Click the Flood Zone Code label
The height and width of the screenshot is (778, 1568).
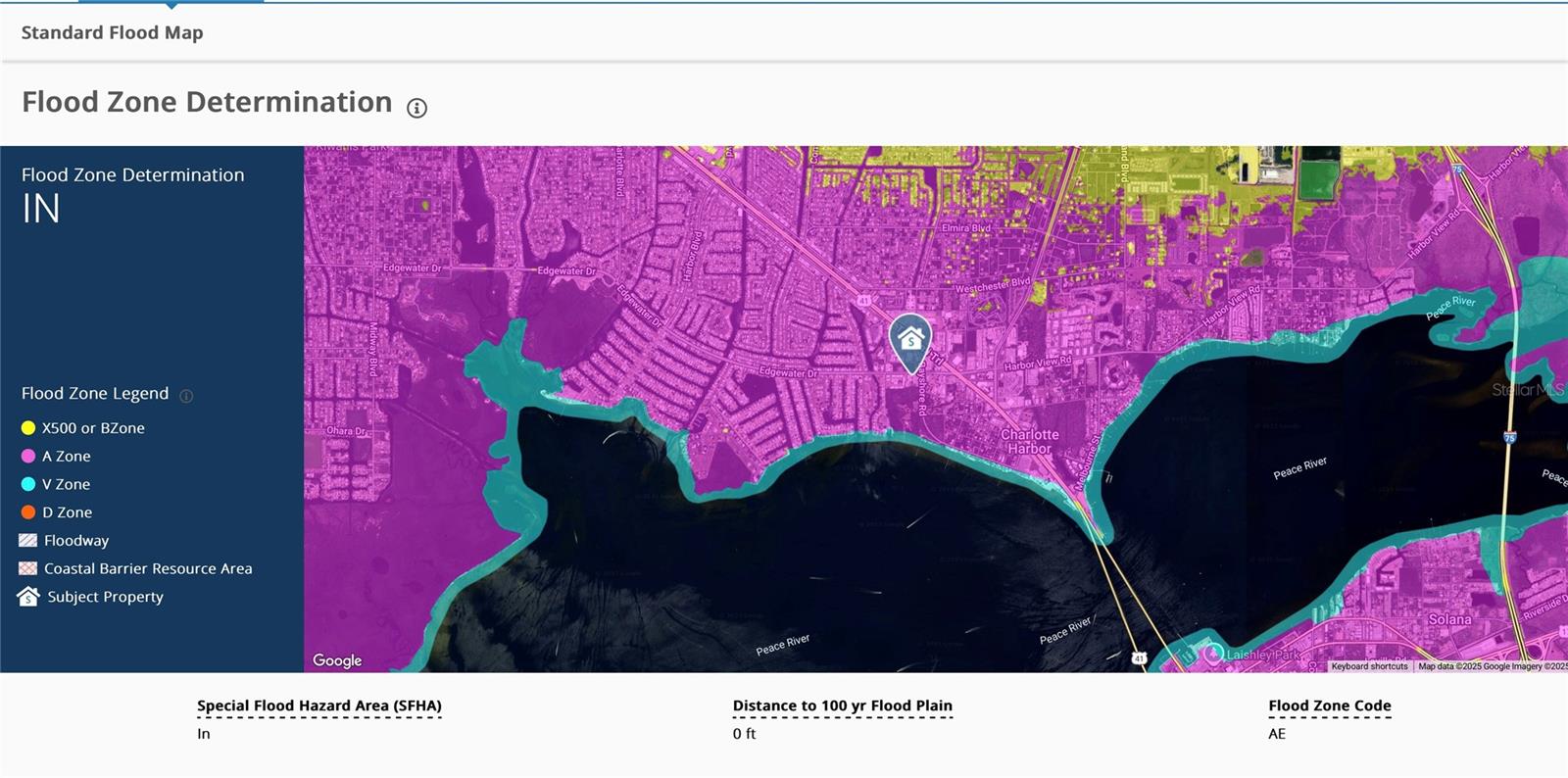(1329, 705)
